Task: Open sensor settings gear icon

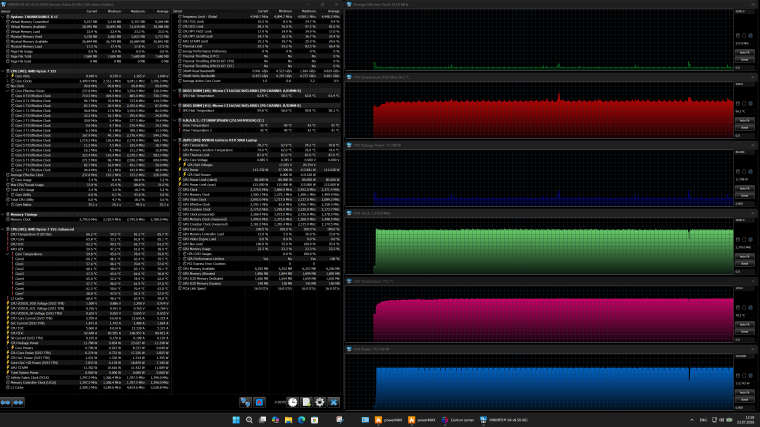Action: [x=320, y=402]
